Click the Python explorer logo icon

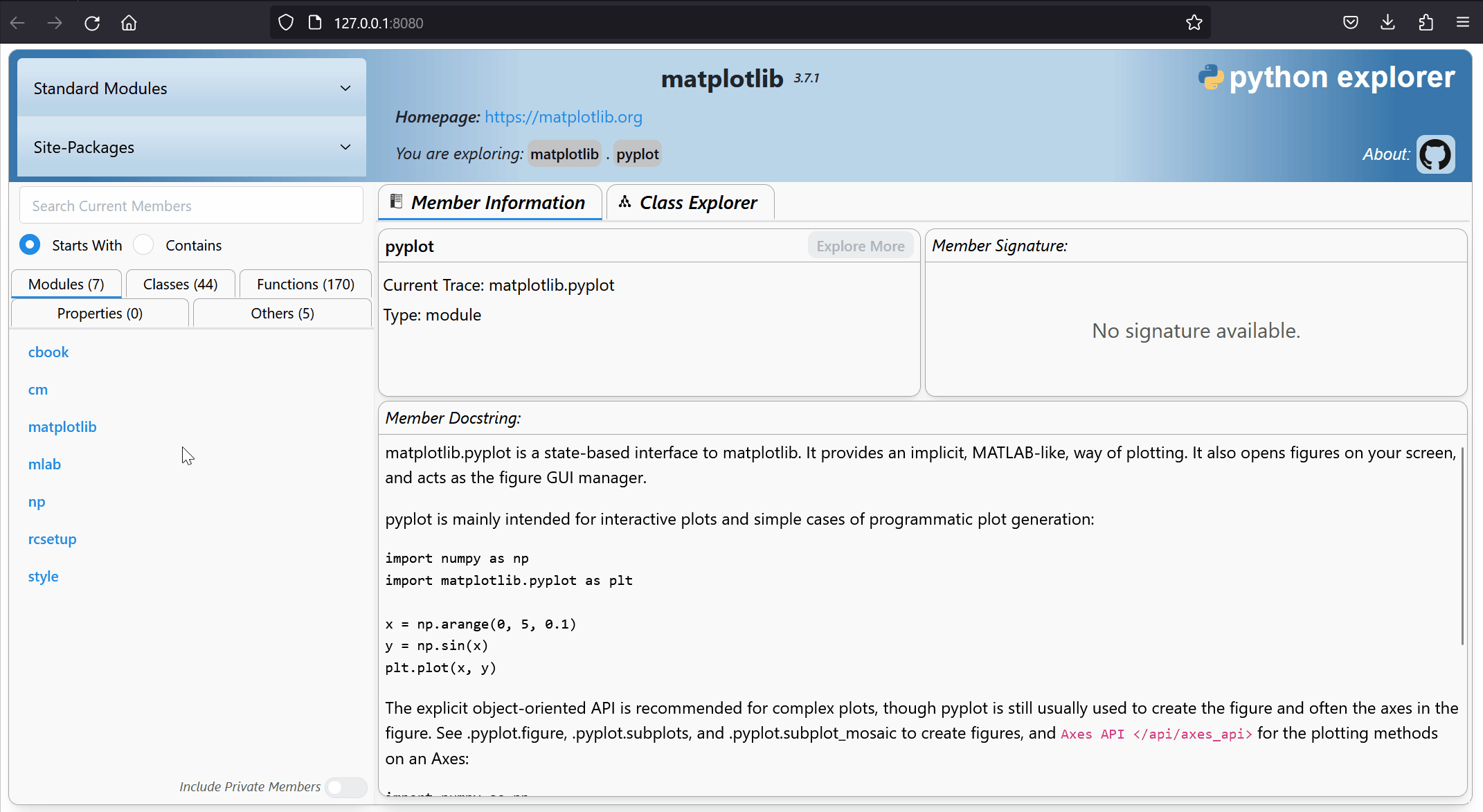click(1210, 77)
